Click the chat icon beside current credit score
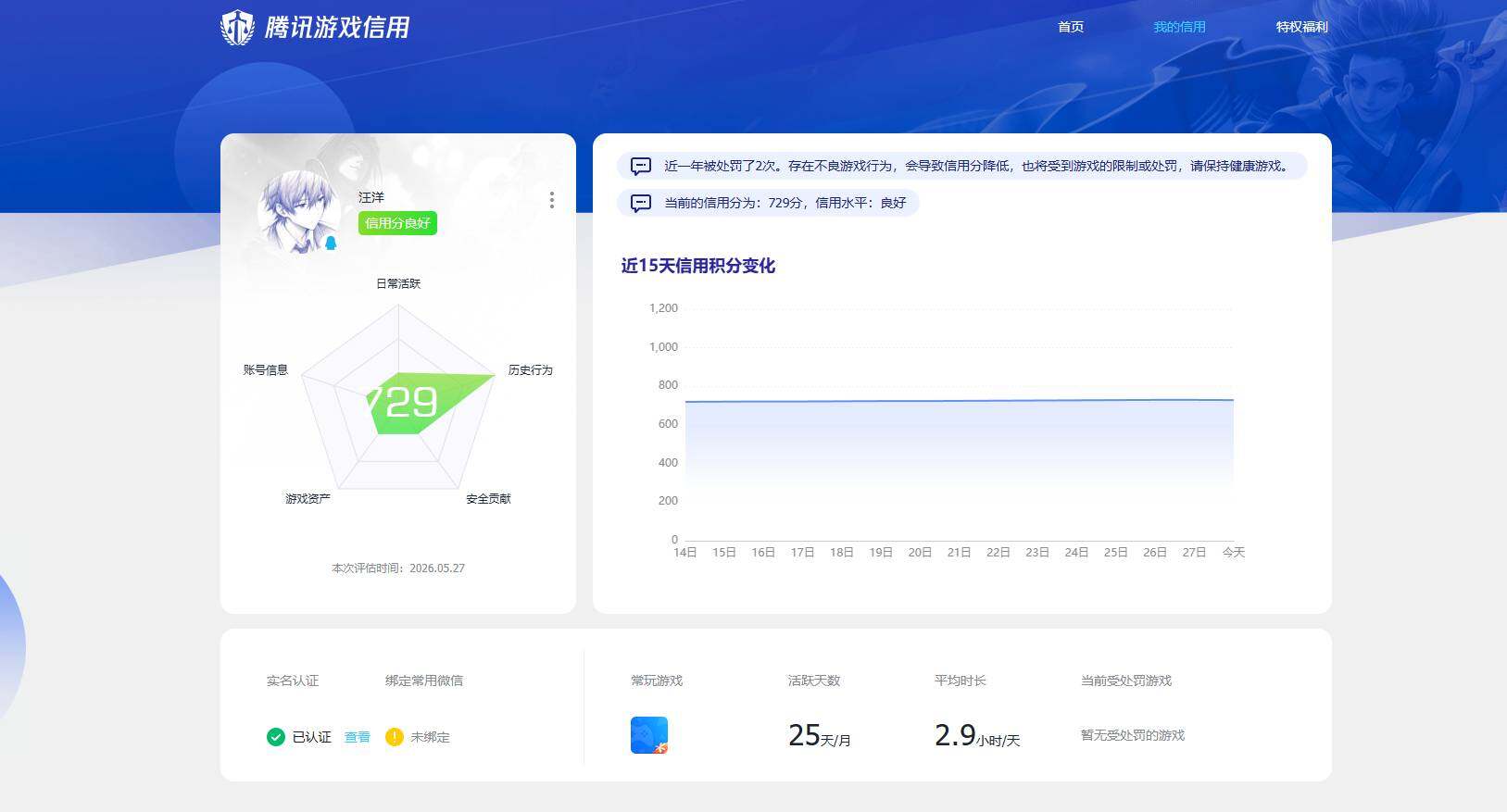Image resolution: width=1507 pixels, height=812 pixels. (641, 204)
